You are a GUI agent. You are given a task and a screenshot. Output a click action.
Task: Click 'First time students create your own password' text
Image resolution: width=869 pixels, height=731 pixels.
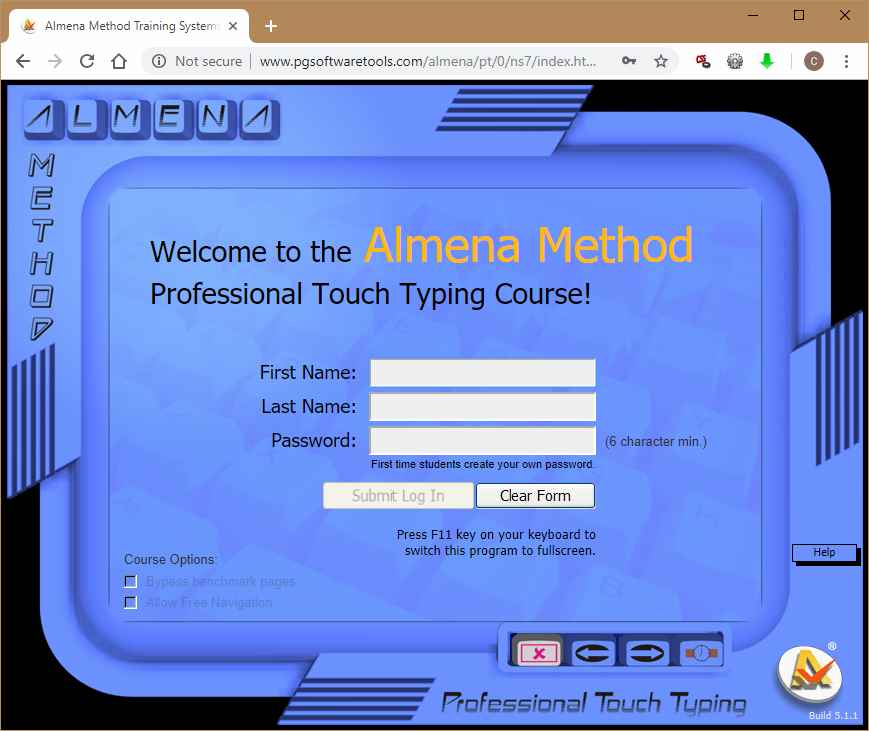tap(483, 464)
